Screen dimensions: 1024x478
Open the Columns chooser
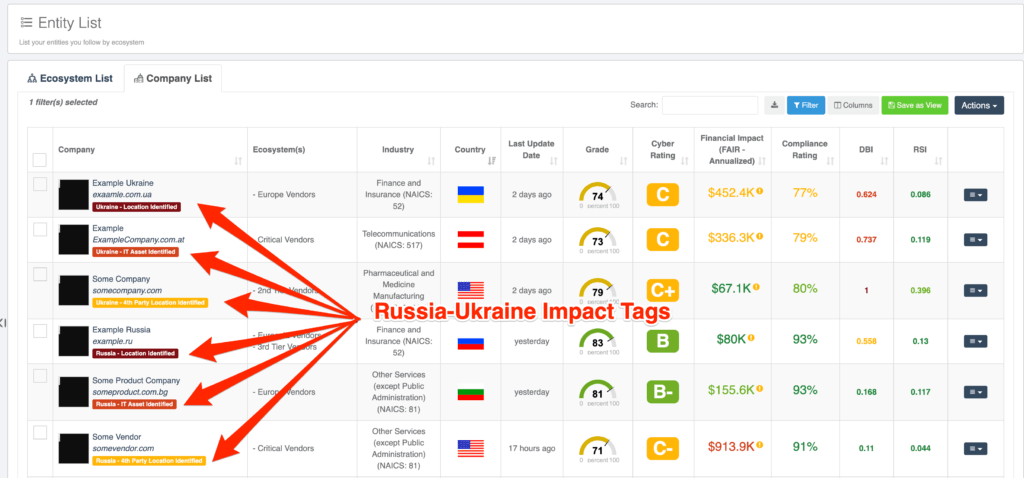(853, 105)
